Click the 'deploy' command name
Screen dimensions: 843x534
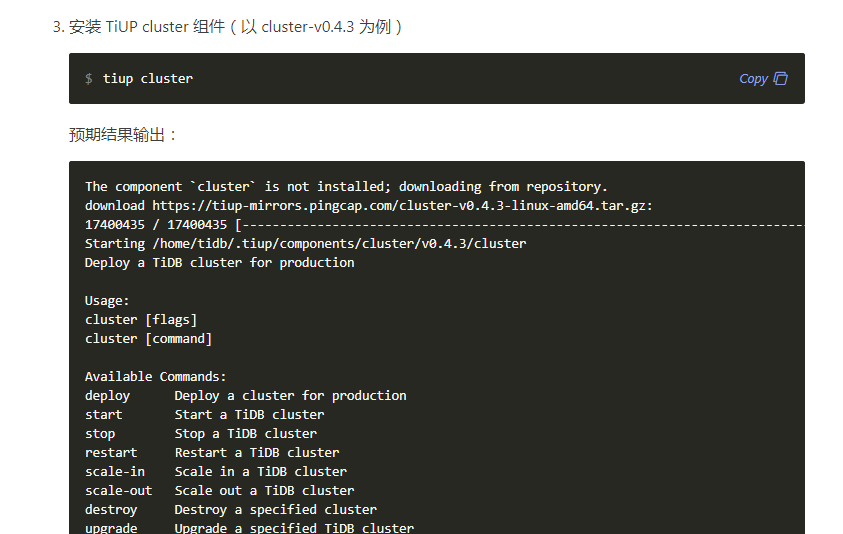click(107, 395)
